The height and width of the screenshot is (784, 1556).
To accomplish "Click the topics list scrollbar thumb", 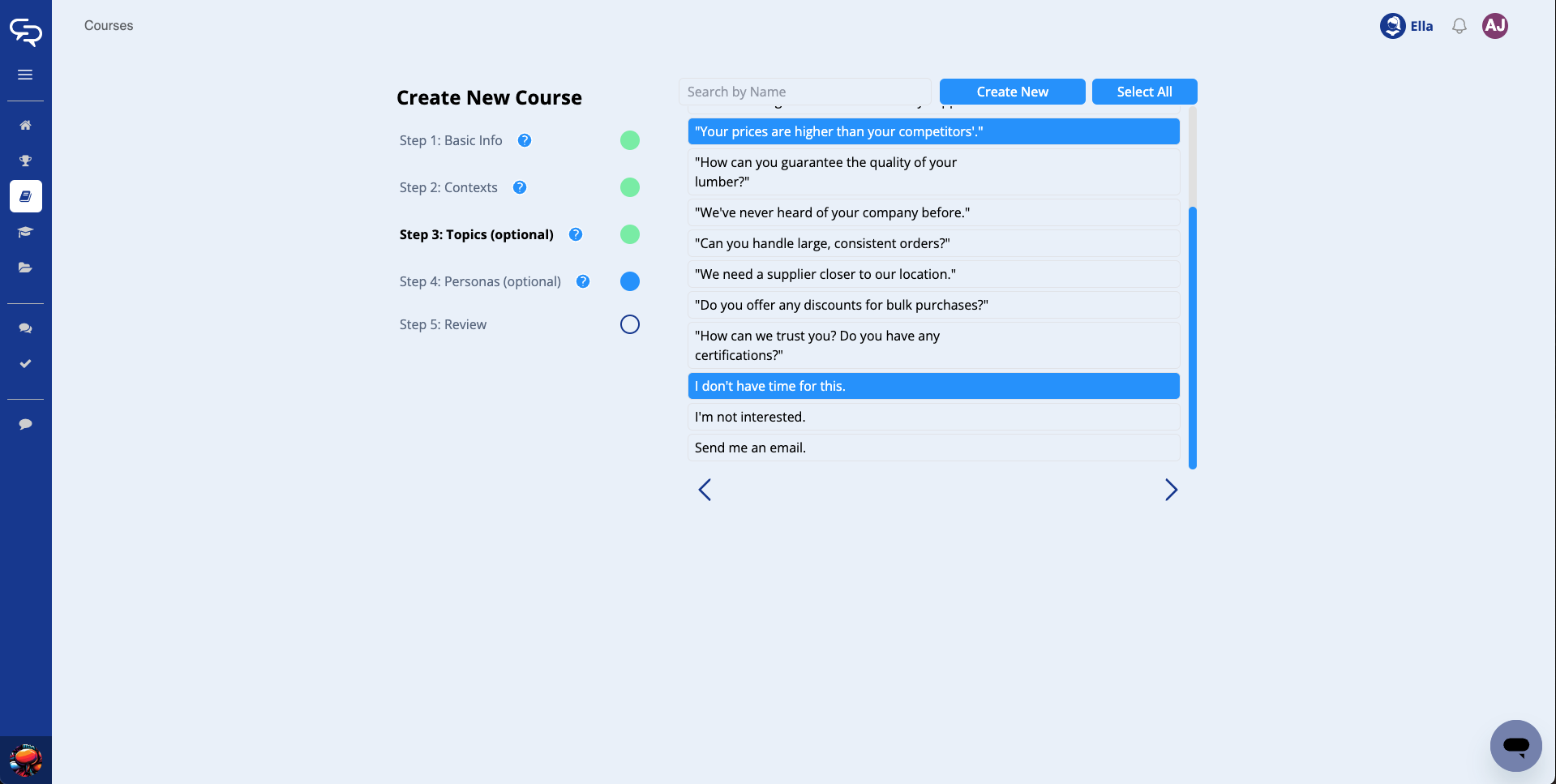I will coord(1193,337).
